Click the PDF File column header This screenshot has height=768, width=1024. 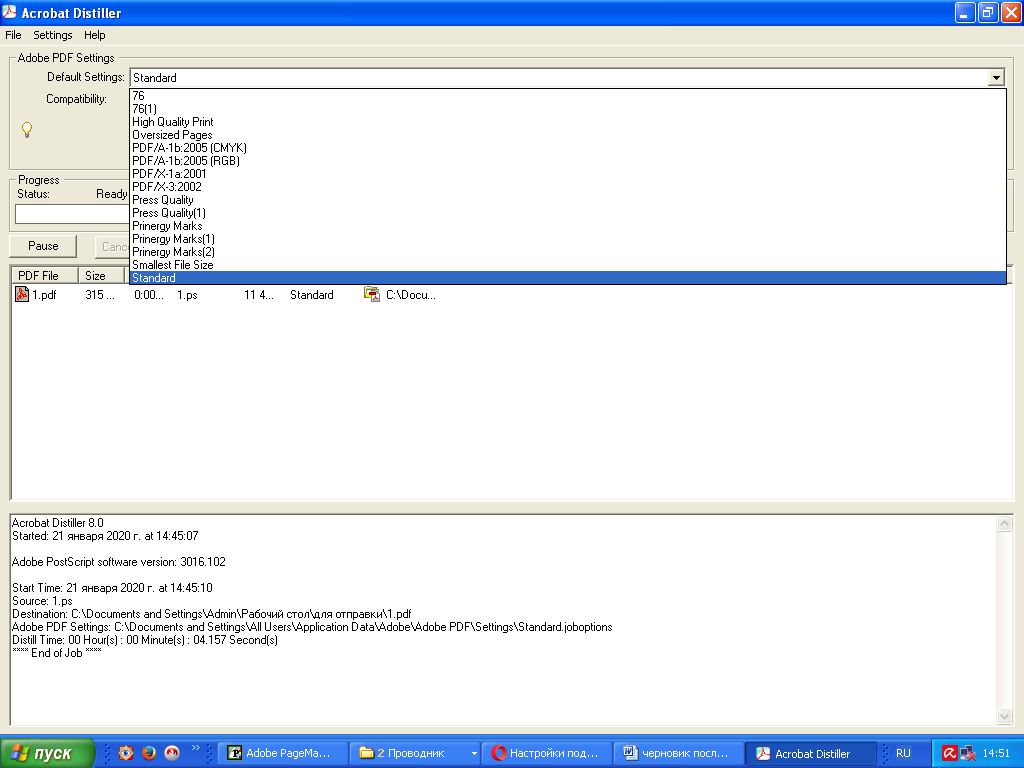point(45,276)
